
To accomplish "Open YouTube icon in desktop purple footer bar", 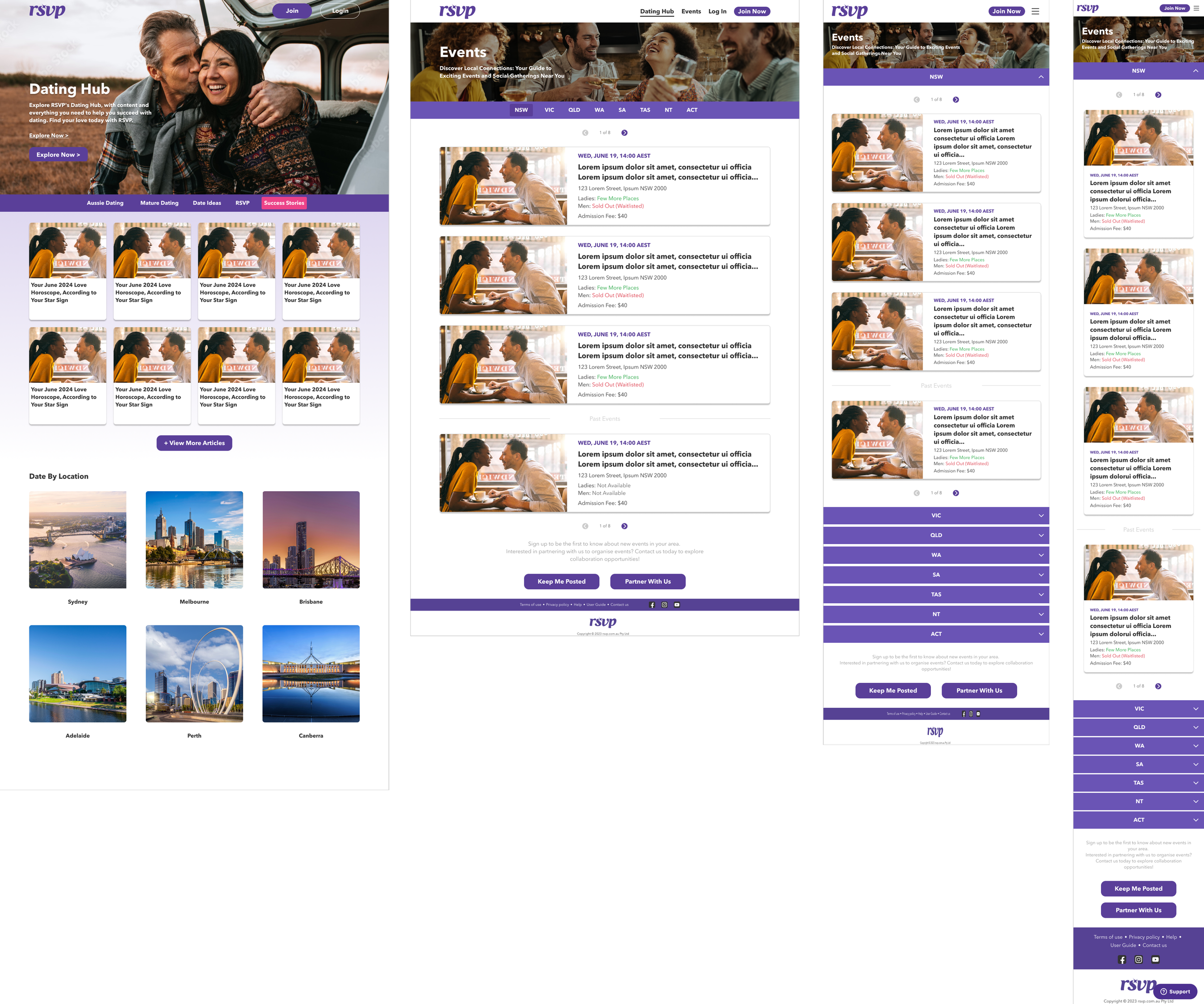I will point(677,605).
